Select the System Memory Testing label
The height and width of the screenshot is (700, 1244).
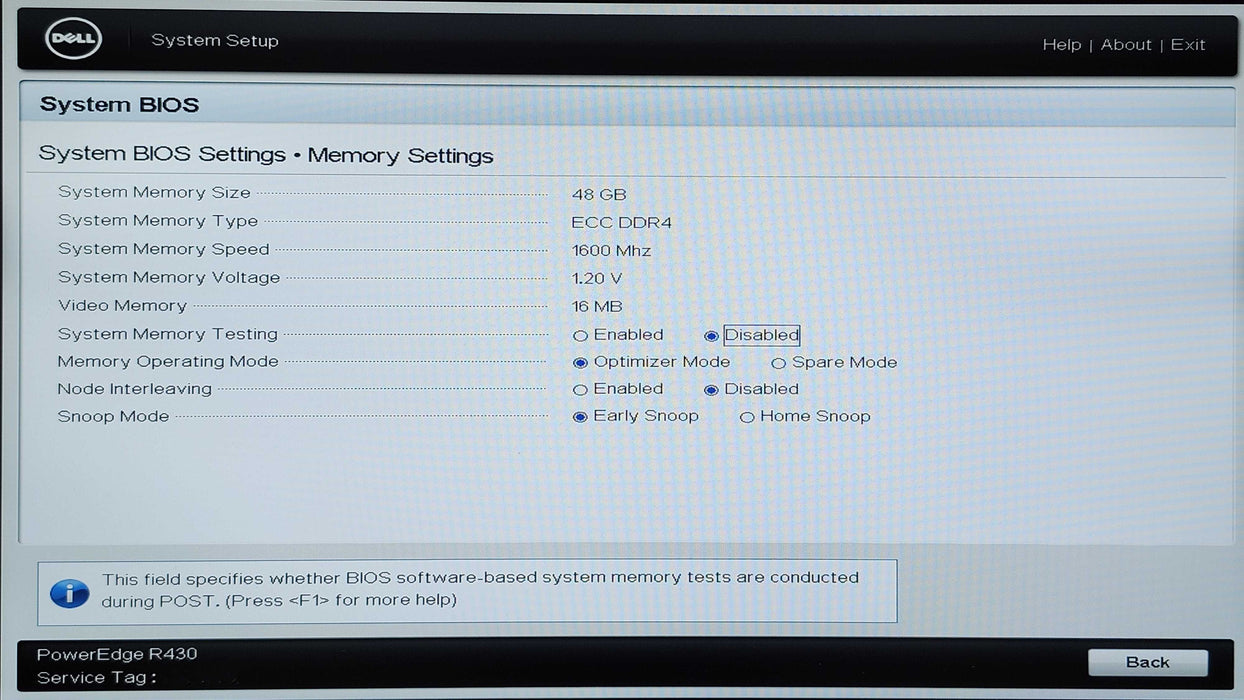[x=168, y=334]
